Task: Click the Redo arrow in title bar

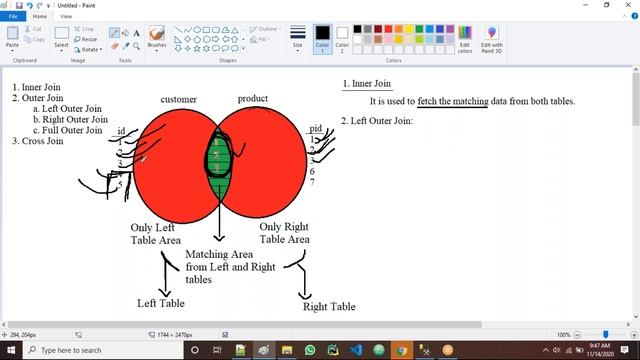Action: 40,5
